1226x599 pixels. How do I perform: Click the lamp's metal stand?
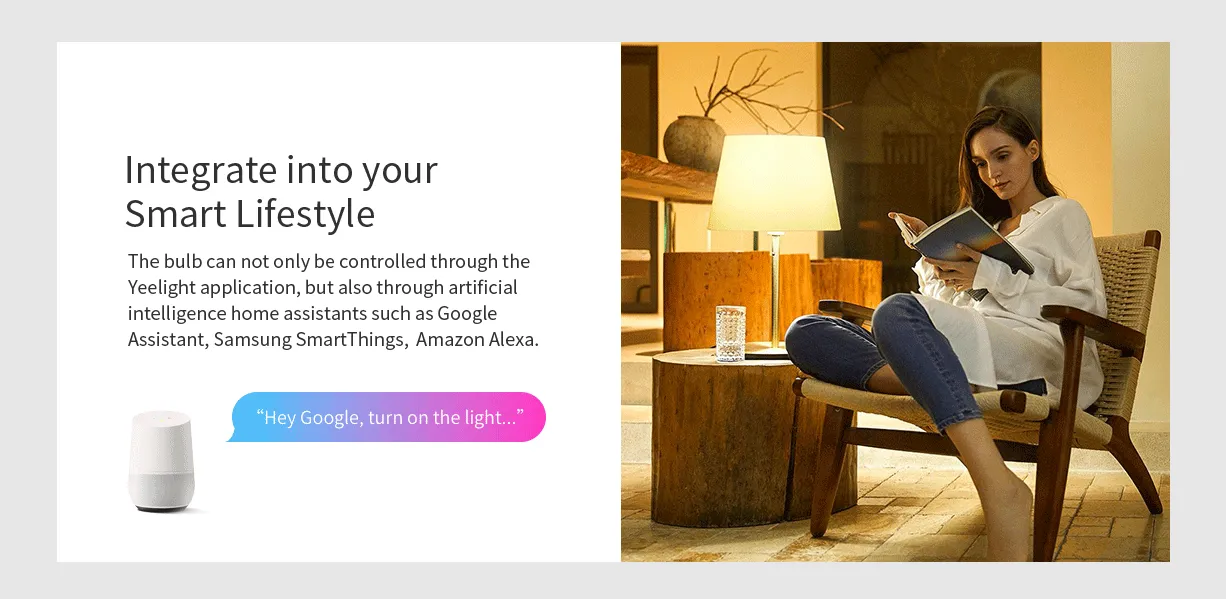(x=774, y=290)
